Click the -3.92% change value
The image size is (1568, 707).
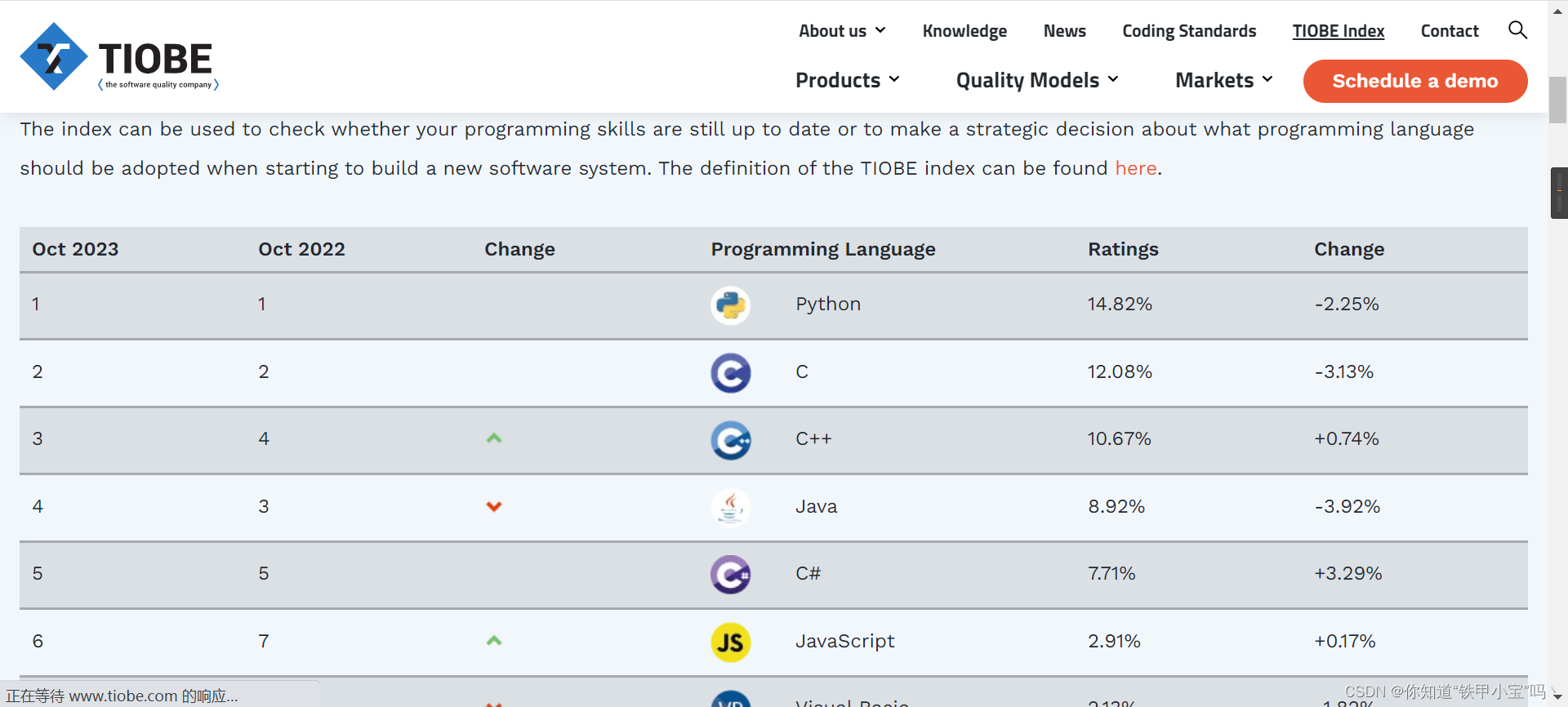(x=1347, y=506)
